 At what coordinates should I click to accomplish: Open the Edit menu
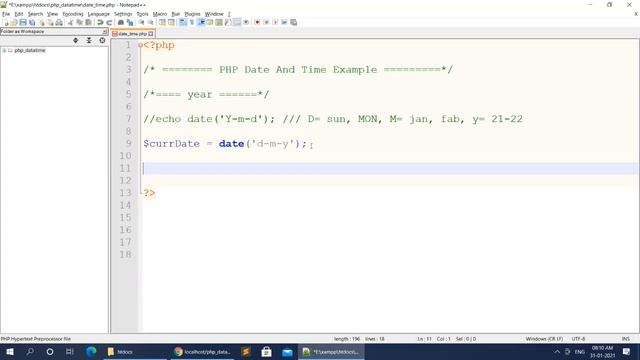click(x=19, y=14)
